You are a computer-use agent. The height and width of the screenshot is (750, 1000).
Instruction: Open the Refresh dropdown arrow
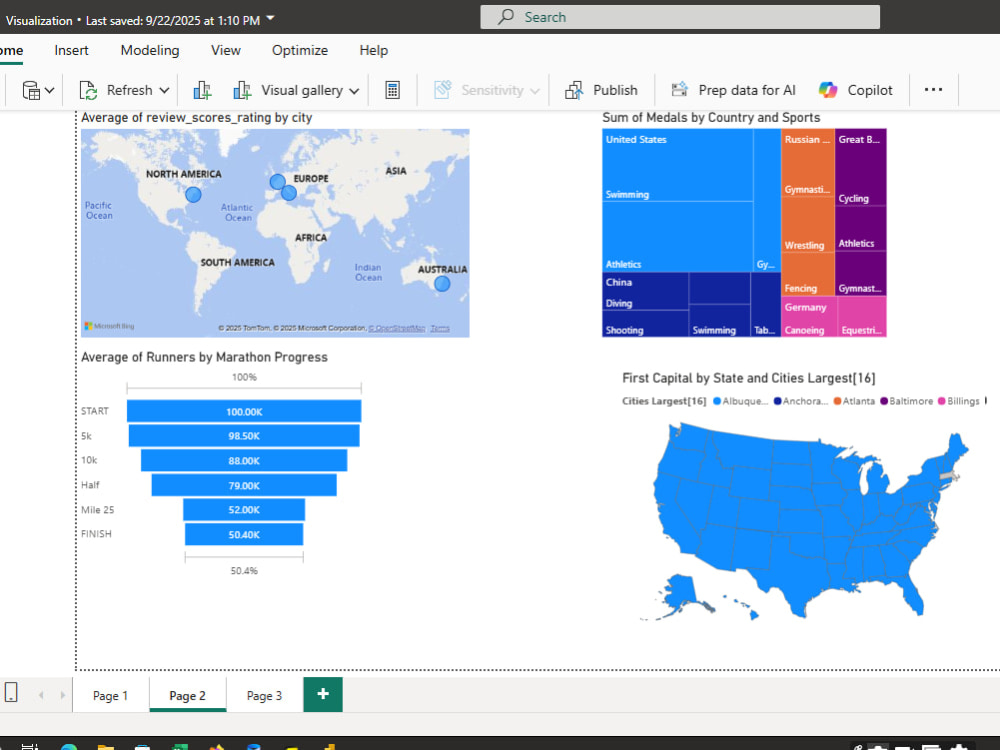164,91
